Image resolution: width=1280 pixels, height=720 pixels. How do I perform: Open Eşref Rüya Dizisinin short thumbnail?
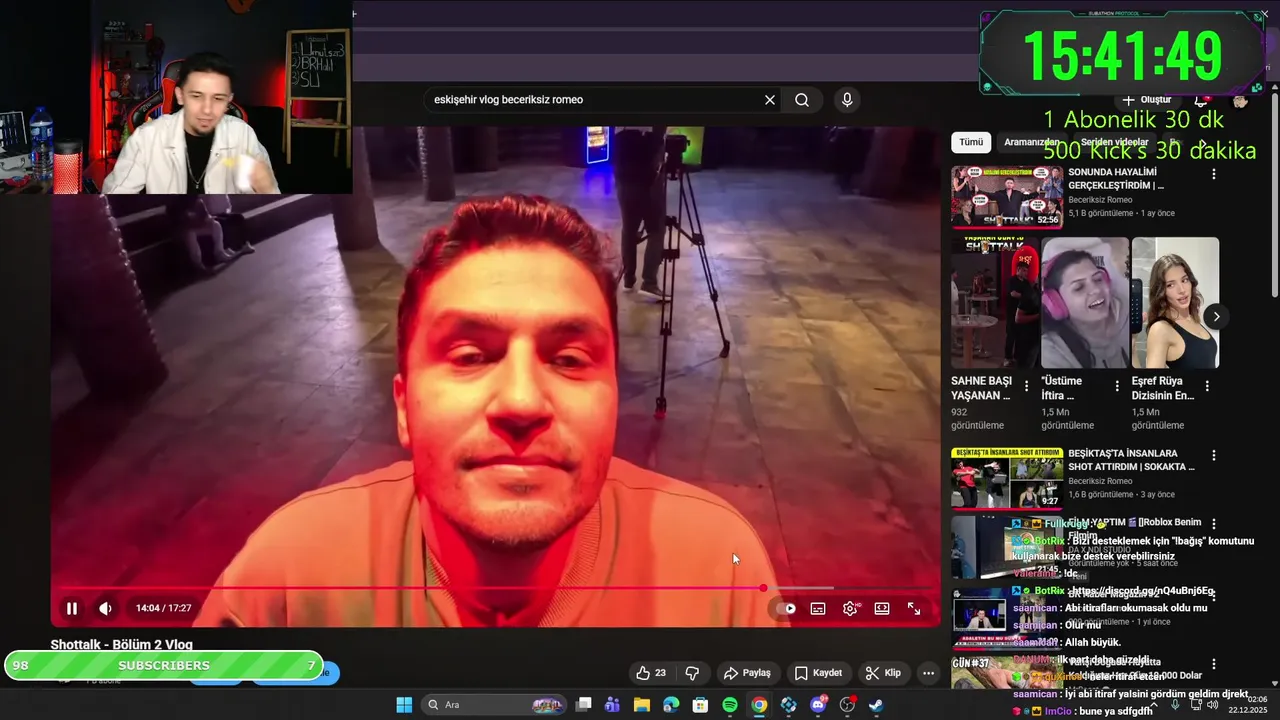tap(1175, 304)
